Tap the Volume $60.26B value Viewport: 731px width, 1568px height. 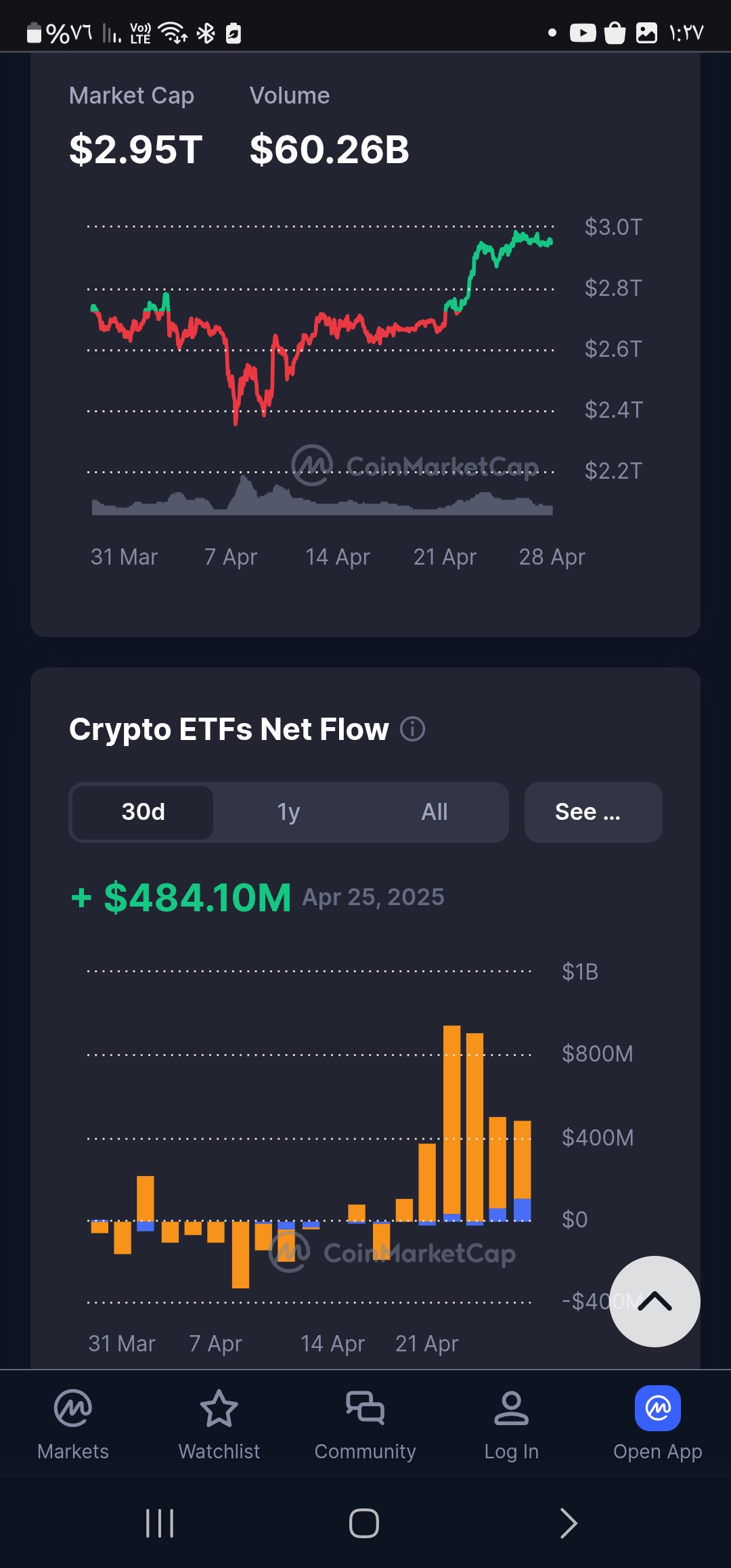pos(330,150)
